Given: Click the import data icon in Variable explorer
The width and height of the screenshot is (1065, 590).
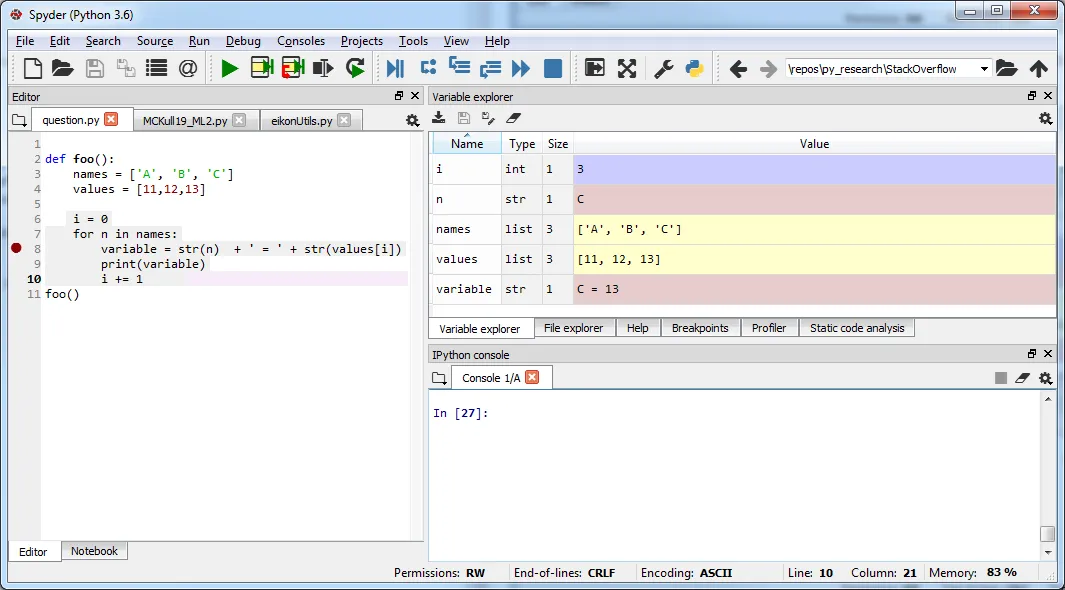Looking at the screenshot, I should pos(439,118).
